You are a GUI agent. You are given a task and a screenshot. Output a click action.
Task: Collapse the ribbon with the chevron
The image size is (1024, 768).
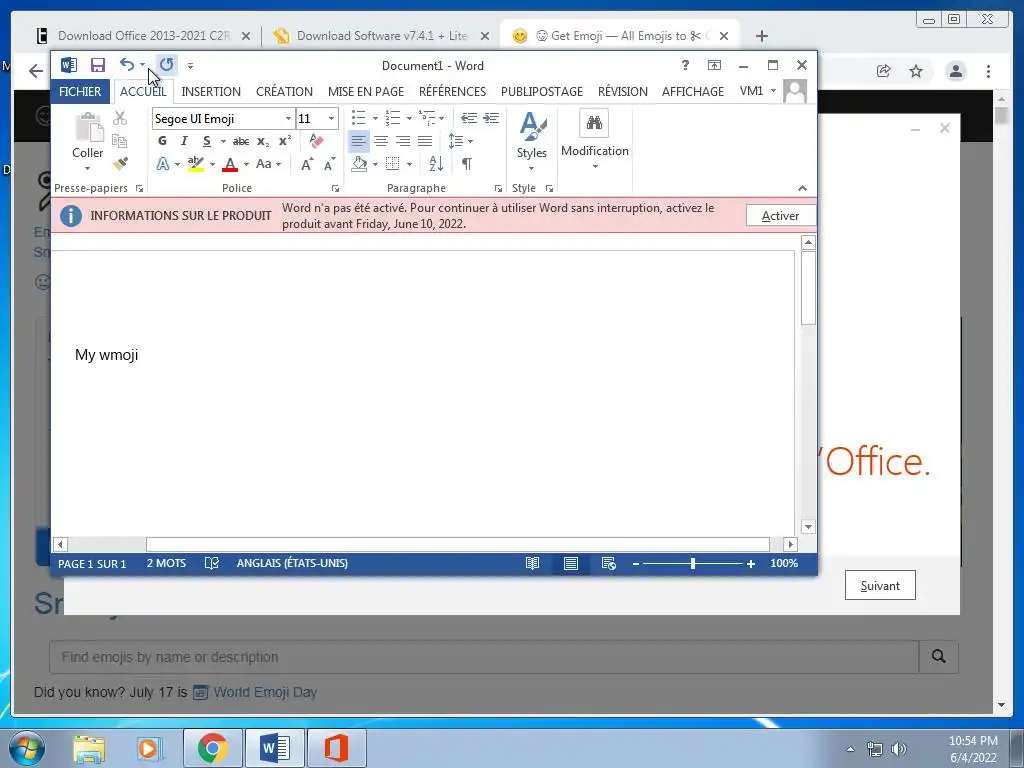(x=803, y=188)
